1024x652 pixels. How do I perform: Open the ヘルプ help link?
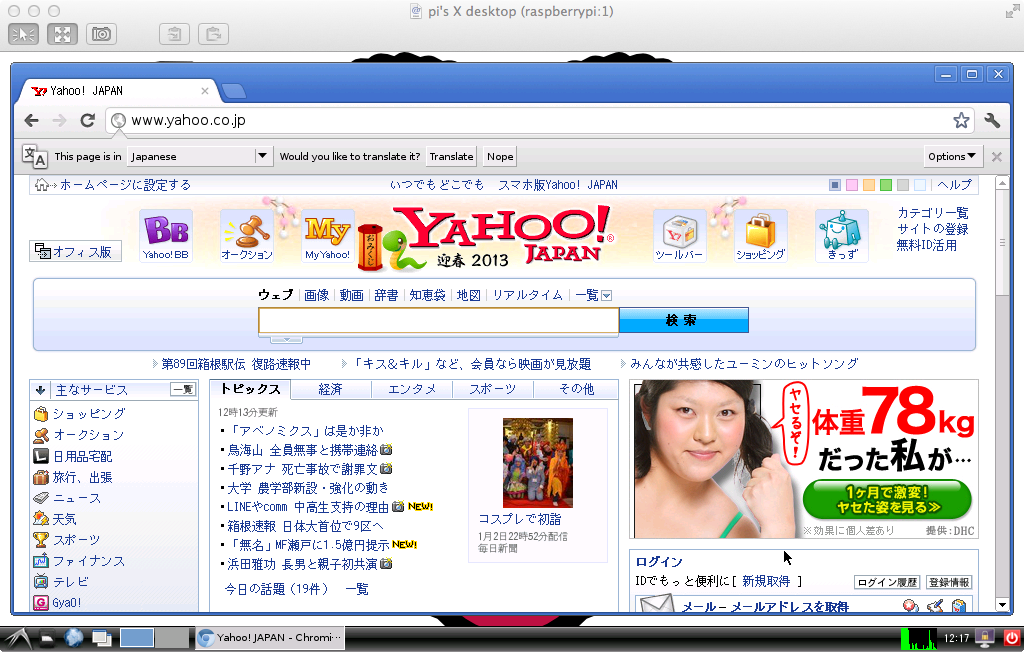coord(955,185)
